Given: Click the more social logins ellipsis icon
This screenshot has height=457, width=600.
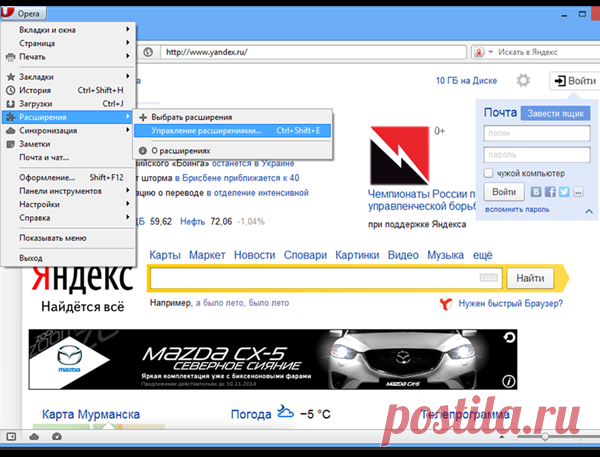Looking at the screenshot, I should (578, 192).
